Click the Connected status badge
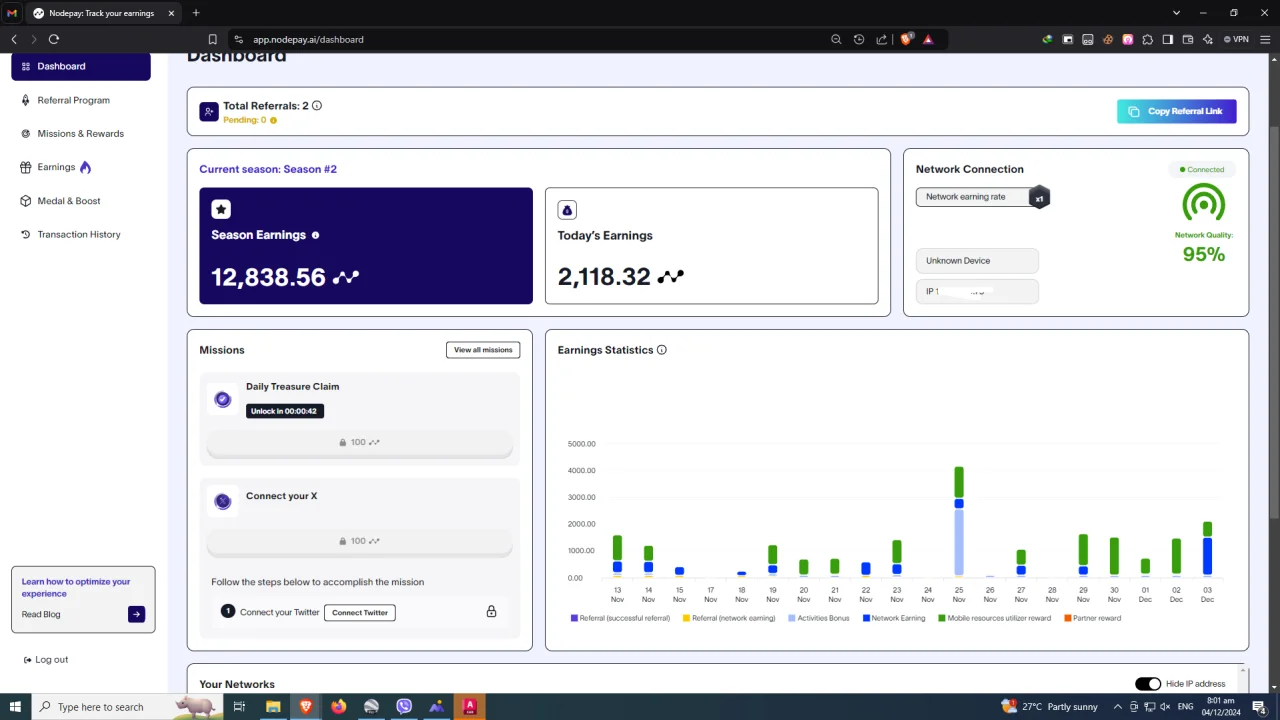Viewport: 1280px width, 720px height. click(x=1202, y=170)
